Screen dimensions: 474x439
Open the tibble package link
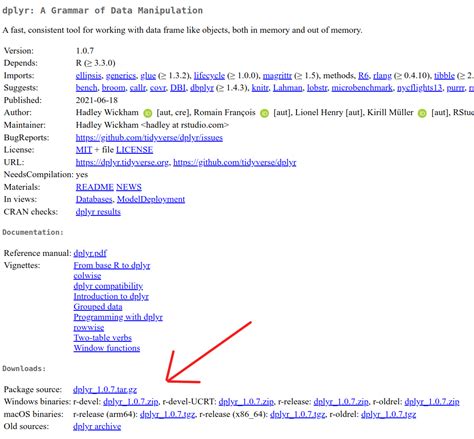click(x=444, y=76)
